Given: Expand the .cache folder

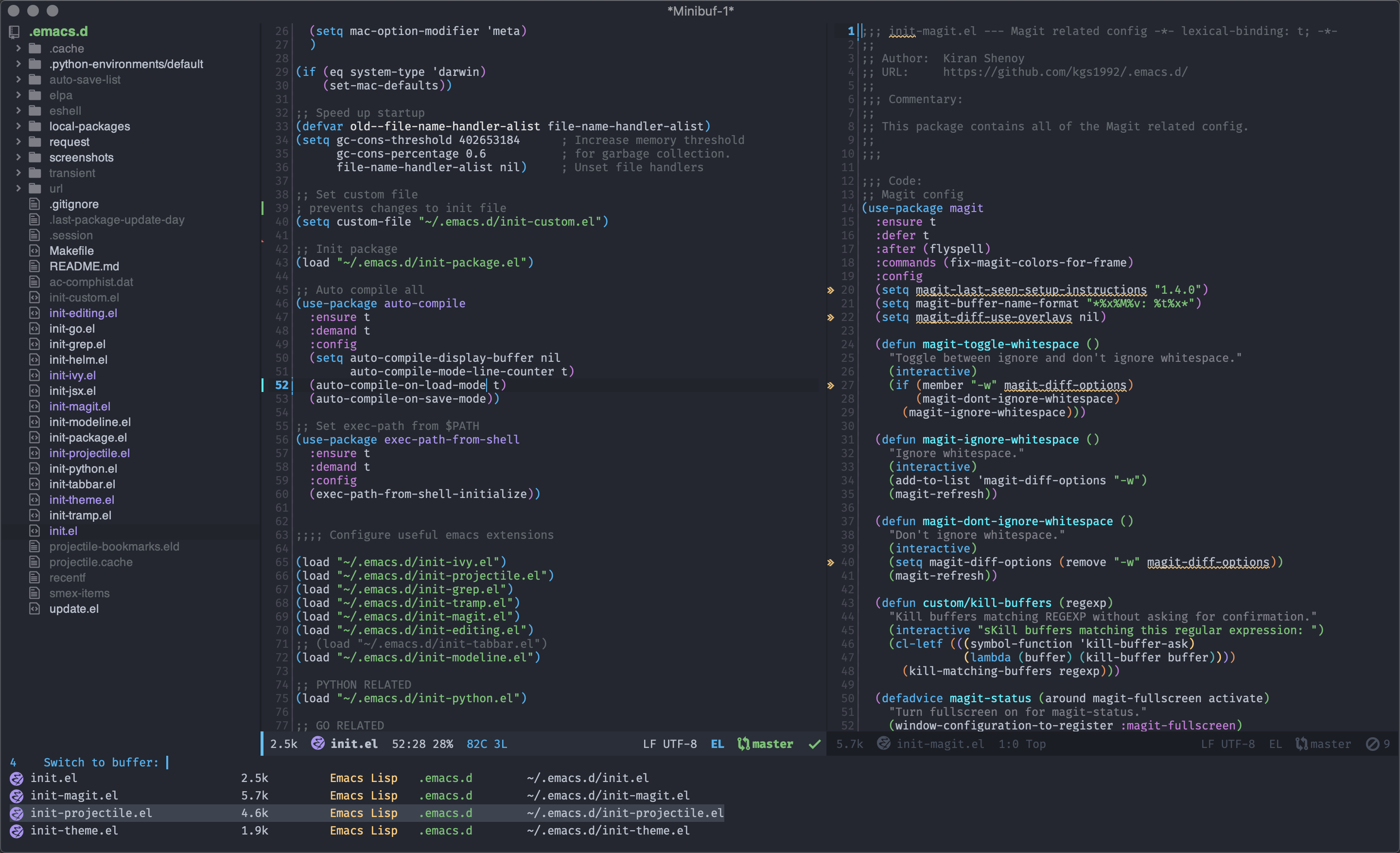Looking at the screenshot, I should coord(18,48).
